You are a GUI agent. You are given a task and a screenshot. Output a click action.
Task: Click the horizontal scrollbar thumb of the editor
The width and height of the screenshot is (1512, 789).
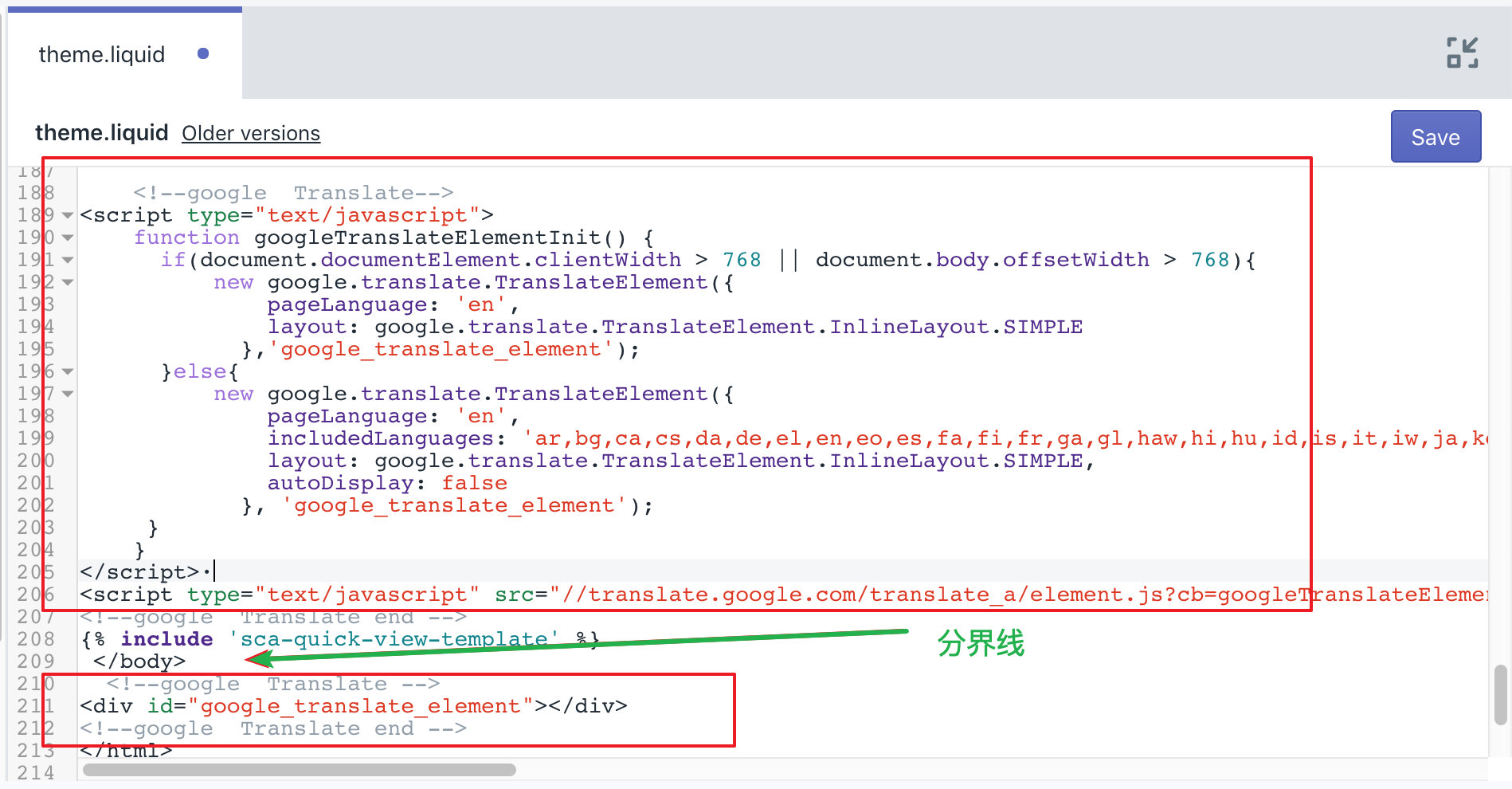[x=300, y=770]
